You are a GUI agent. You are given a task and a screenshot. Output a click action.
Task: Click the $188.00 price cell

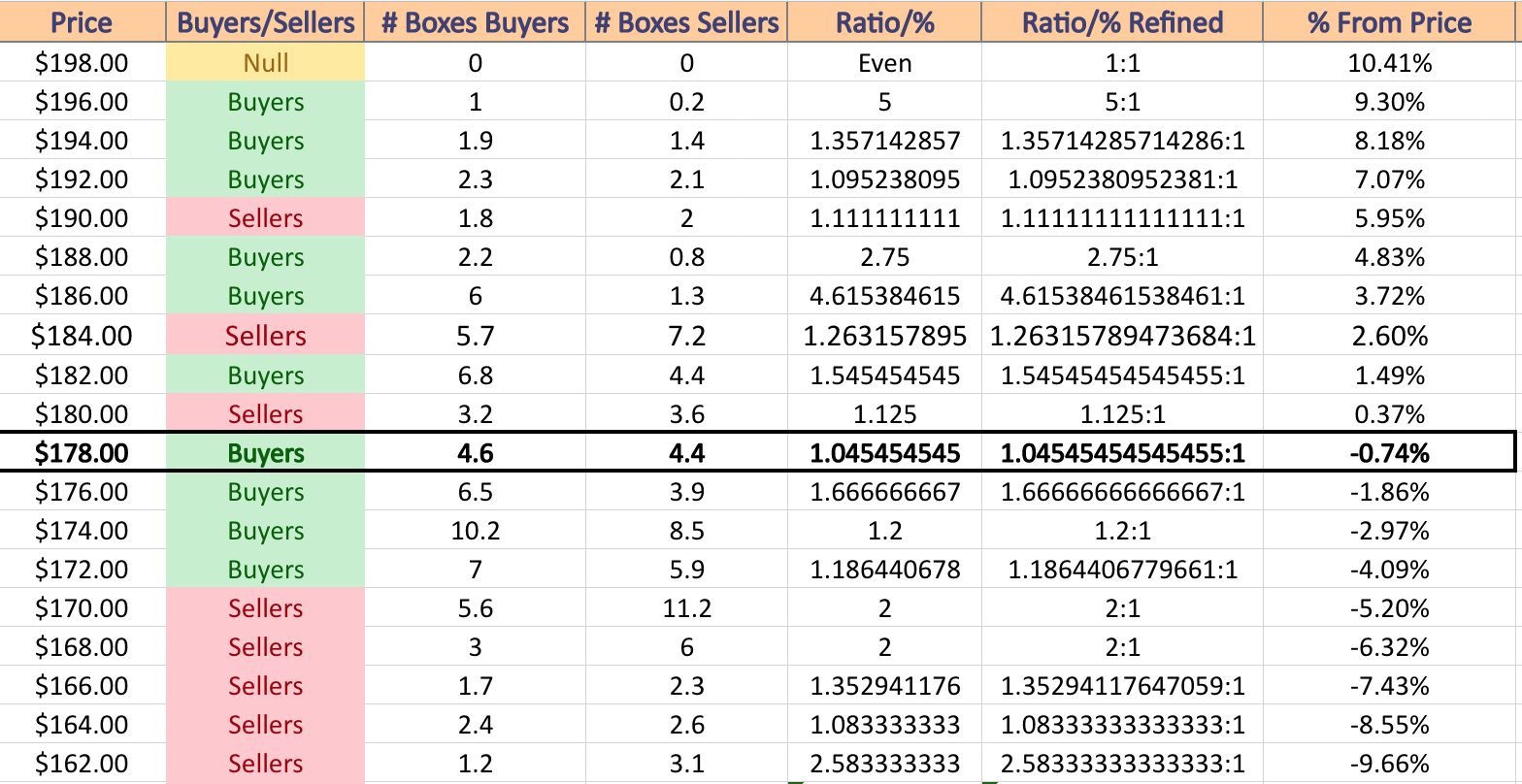coord(83,257)
